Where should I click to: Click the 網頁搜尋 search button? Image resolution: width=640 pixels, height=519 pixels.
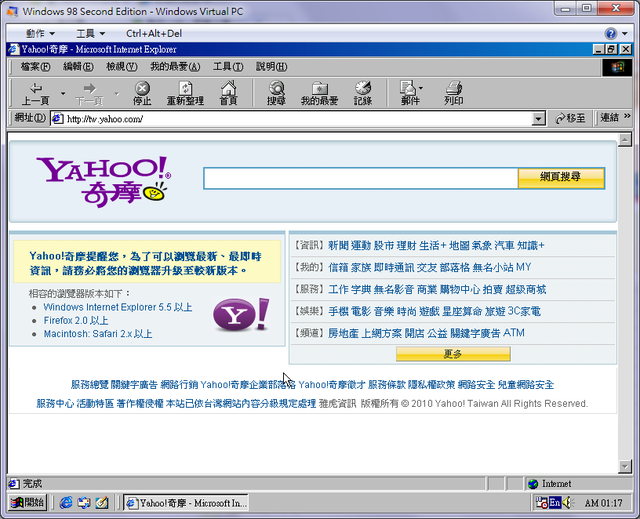click(561, 178)
